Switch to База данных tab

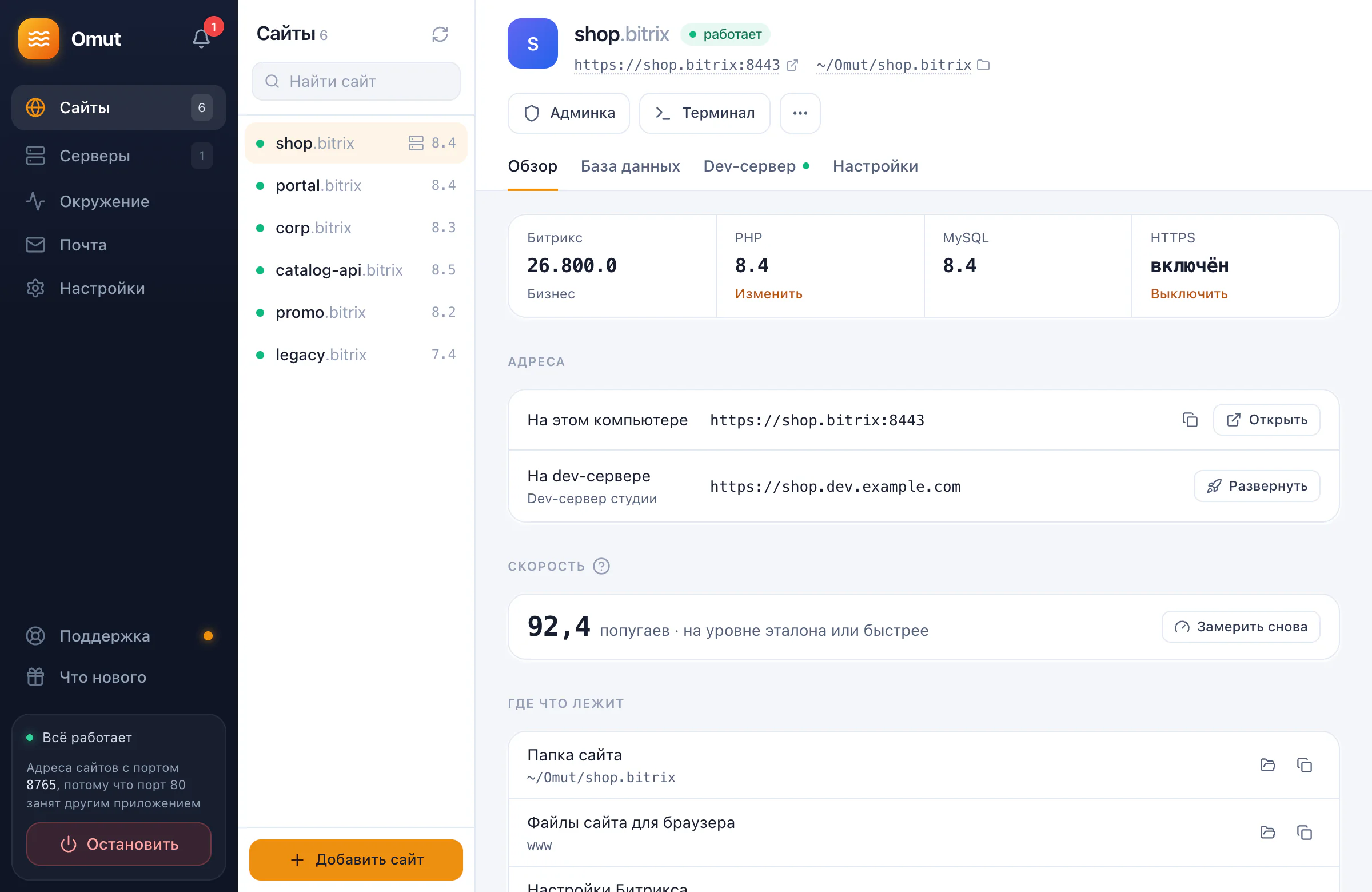coord(630,166)
